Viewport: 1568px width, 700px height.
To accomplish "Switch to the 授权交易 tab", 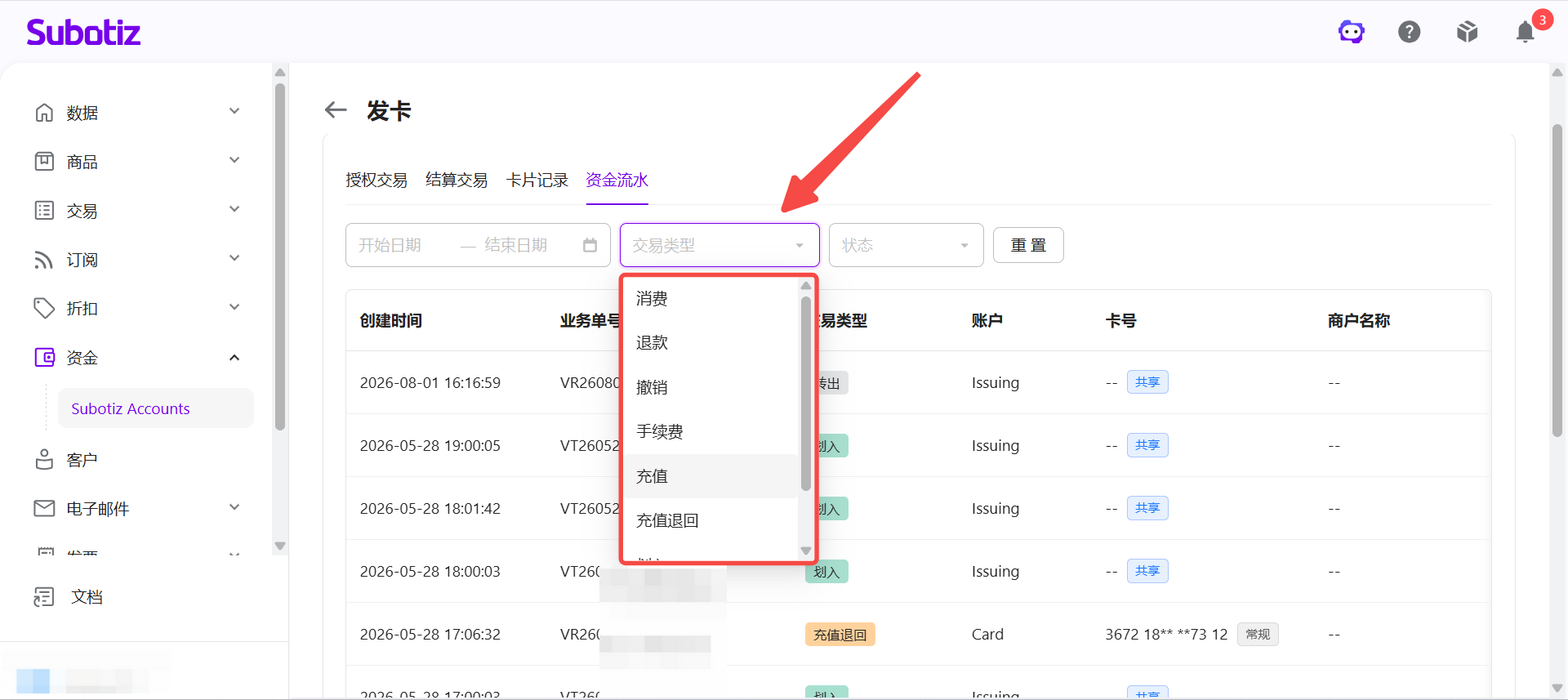I will tap(376, 180).
